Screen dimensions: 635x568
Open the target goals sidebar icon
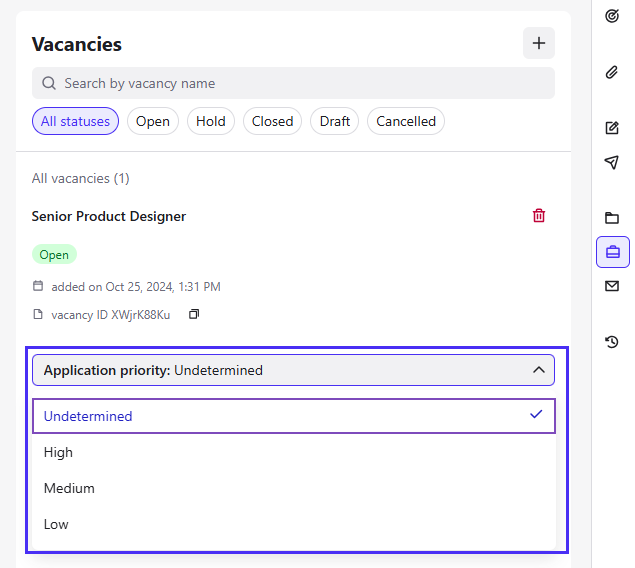coord(612,16)
